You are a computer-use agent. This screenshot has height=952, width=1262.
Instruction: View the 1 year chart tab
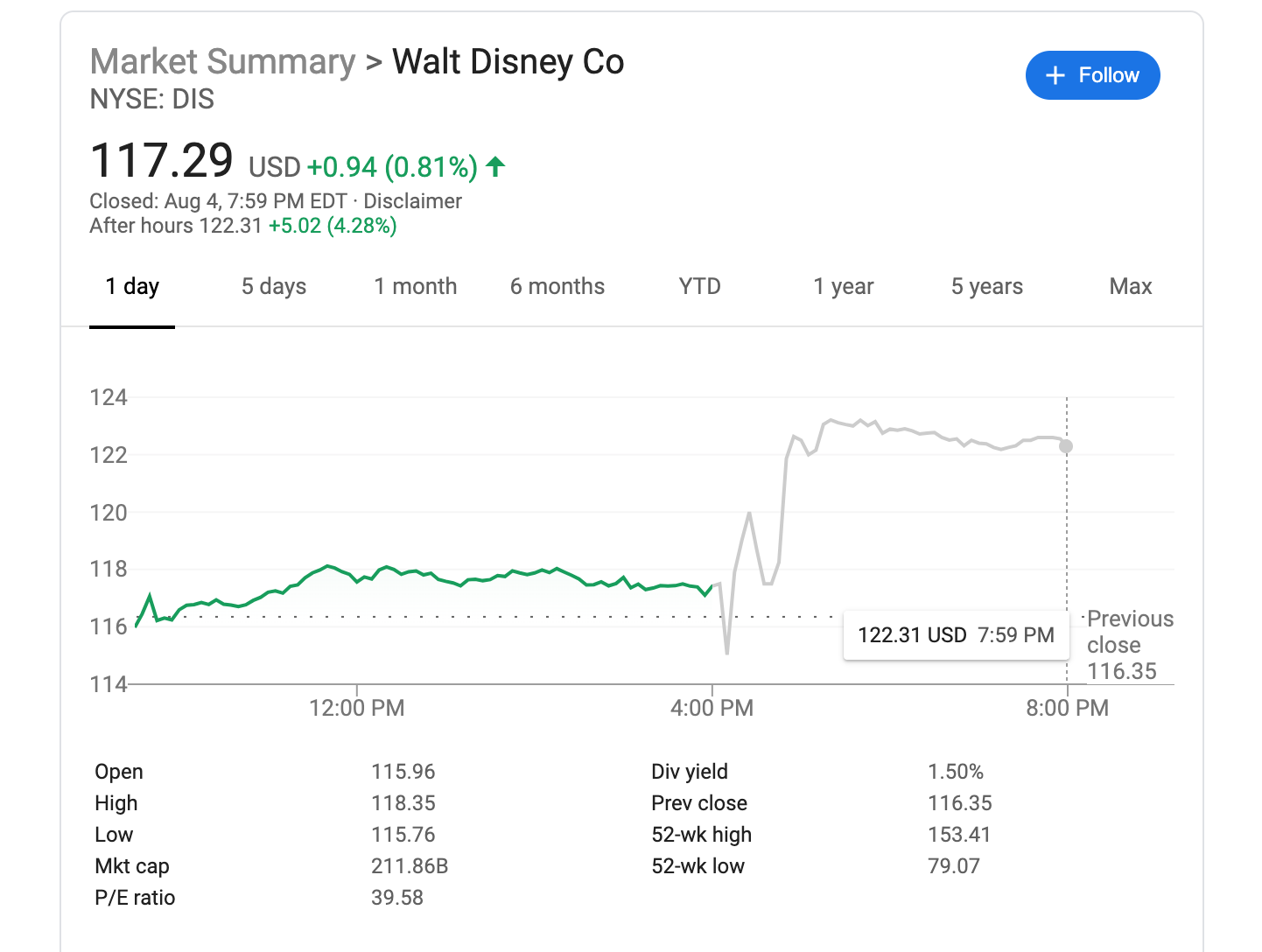(x=843, y=287)
